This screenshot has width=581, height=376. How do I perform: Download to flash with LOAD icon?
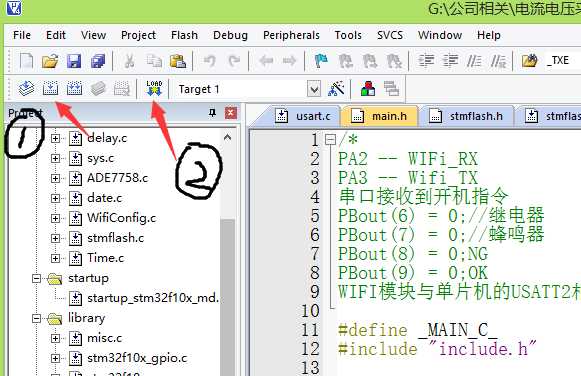(154, 89)
